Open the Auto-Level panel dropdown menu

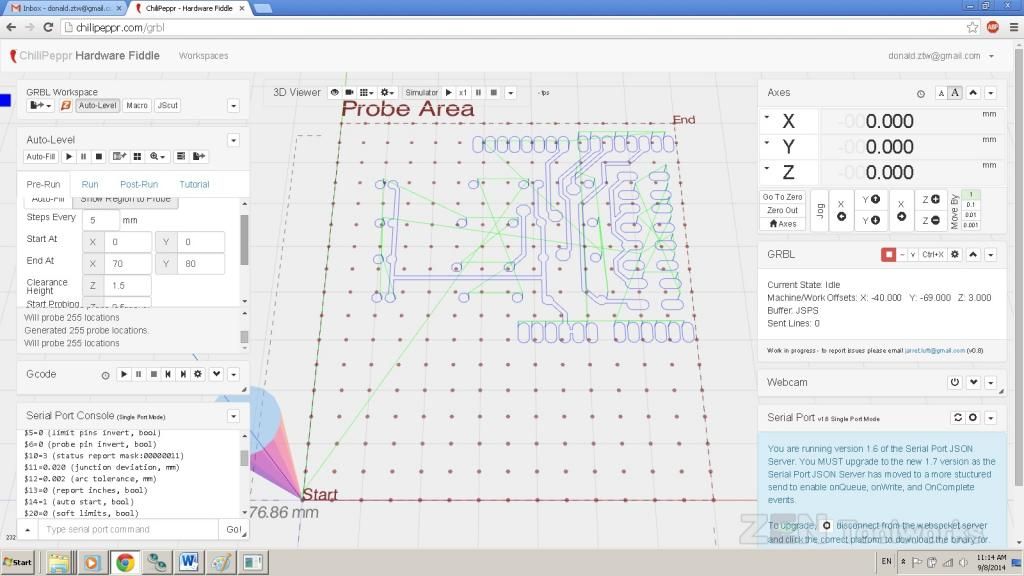[234, 140]
